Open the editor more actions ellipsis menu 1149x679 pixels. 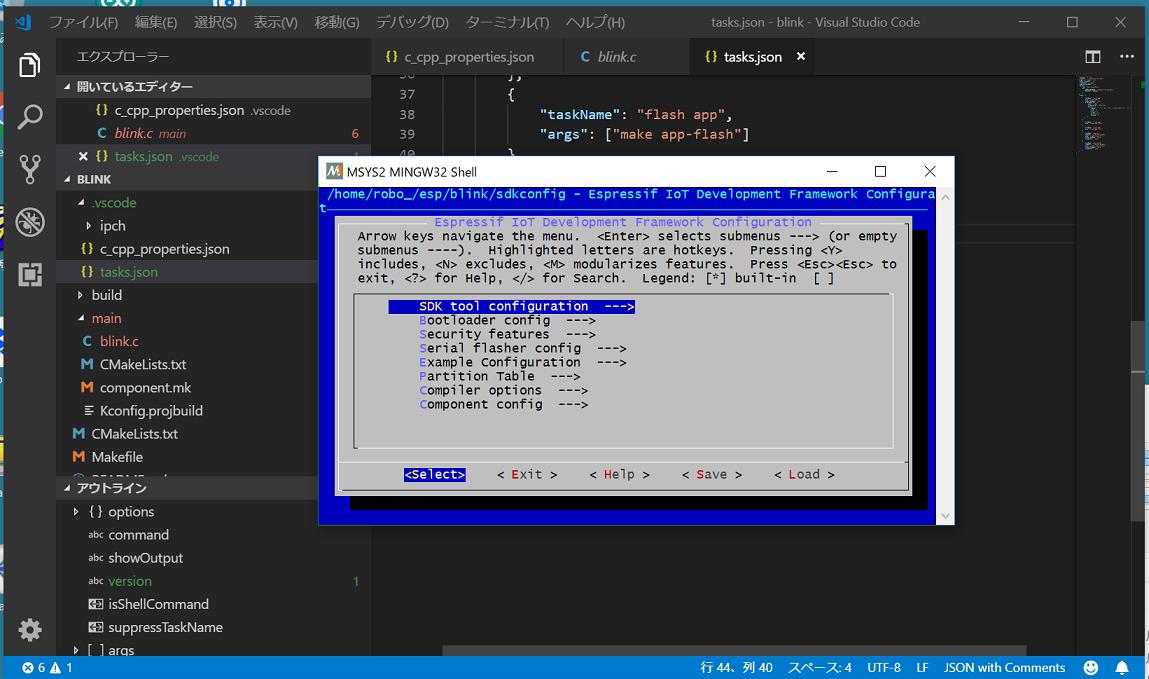1127,57
